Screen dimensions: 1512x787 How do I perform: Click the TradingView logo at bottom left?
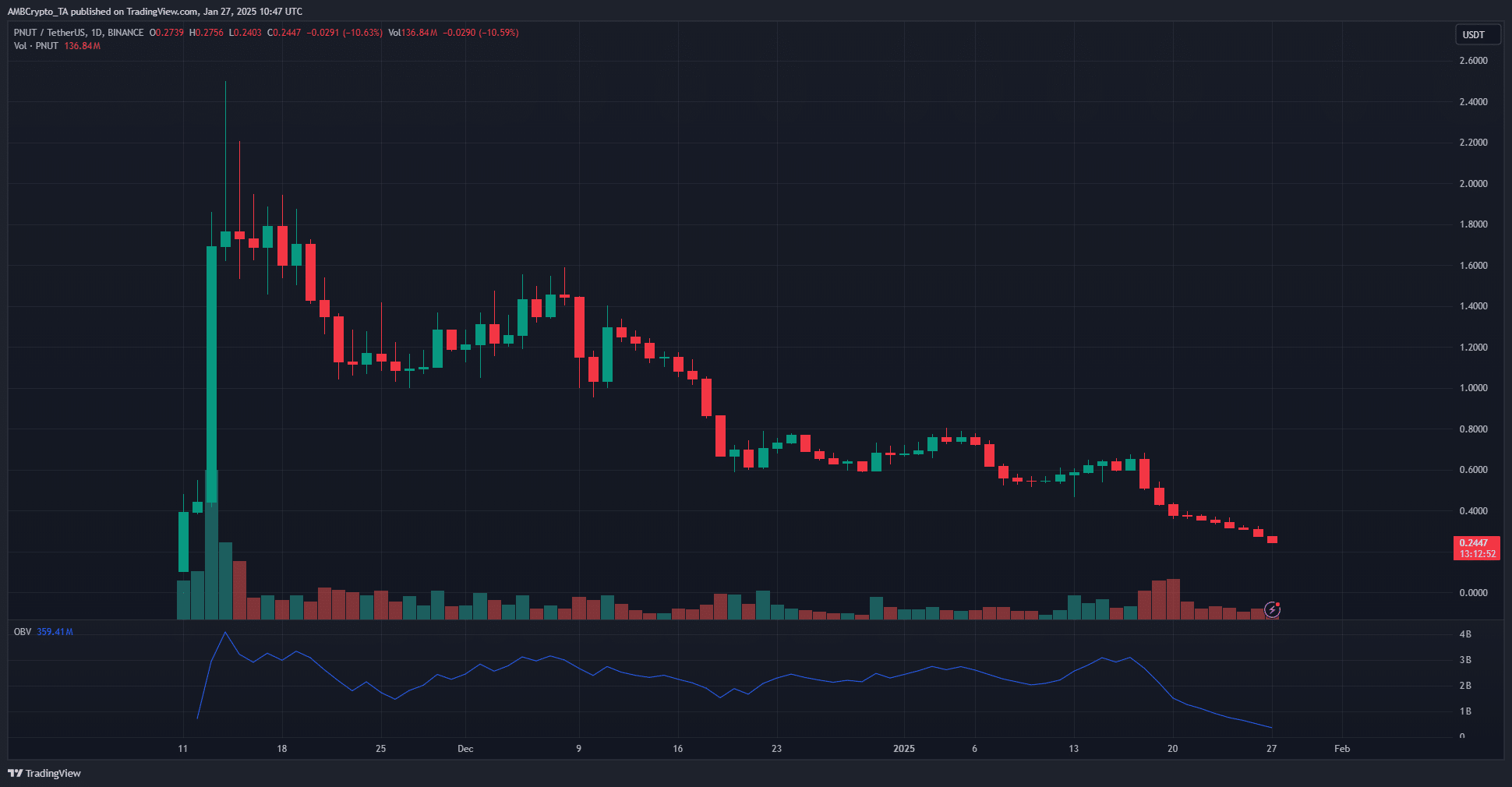44,773
